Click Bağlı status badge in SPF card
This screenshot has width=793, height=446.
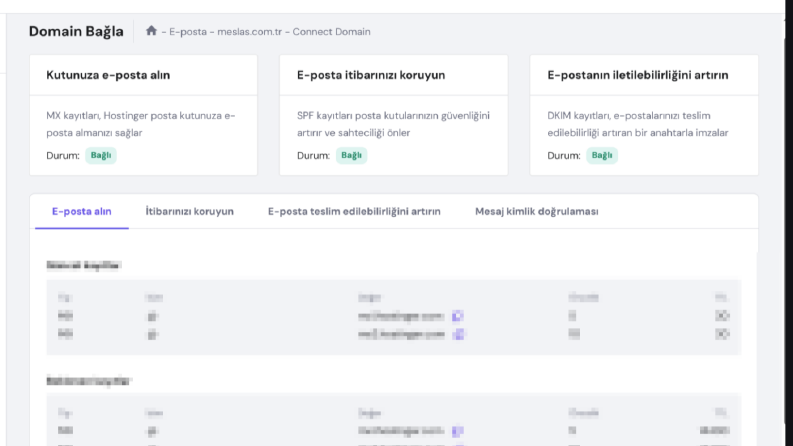351,155
